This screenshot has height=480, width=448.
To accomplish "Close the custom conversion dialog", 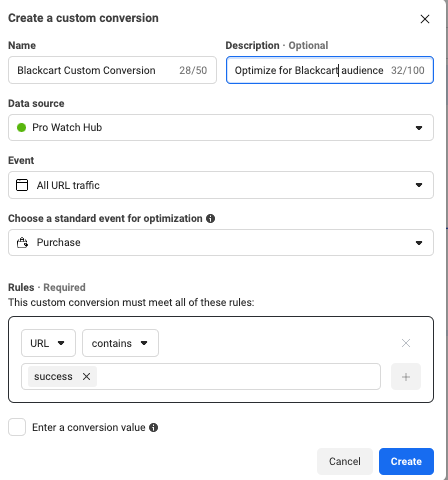I will (425, 19).
